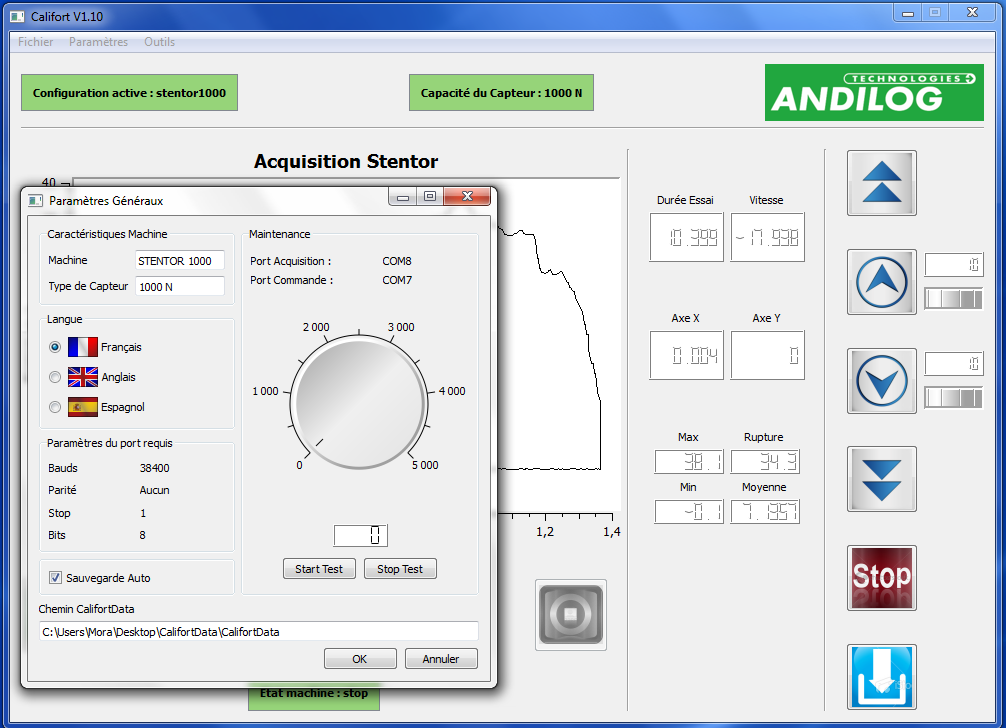Click the Axe X digital display
This screenshot has height=728, width=1006.
686,355
